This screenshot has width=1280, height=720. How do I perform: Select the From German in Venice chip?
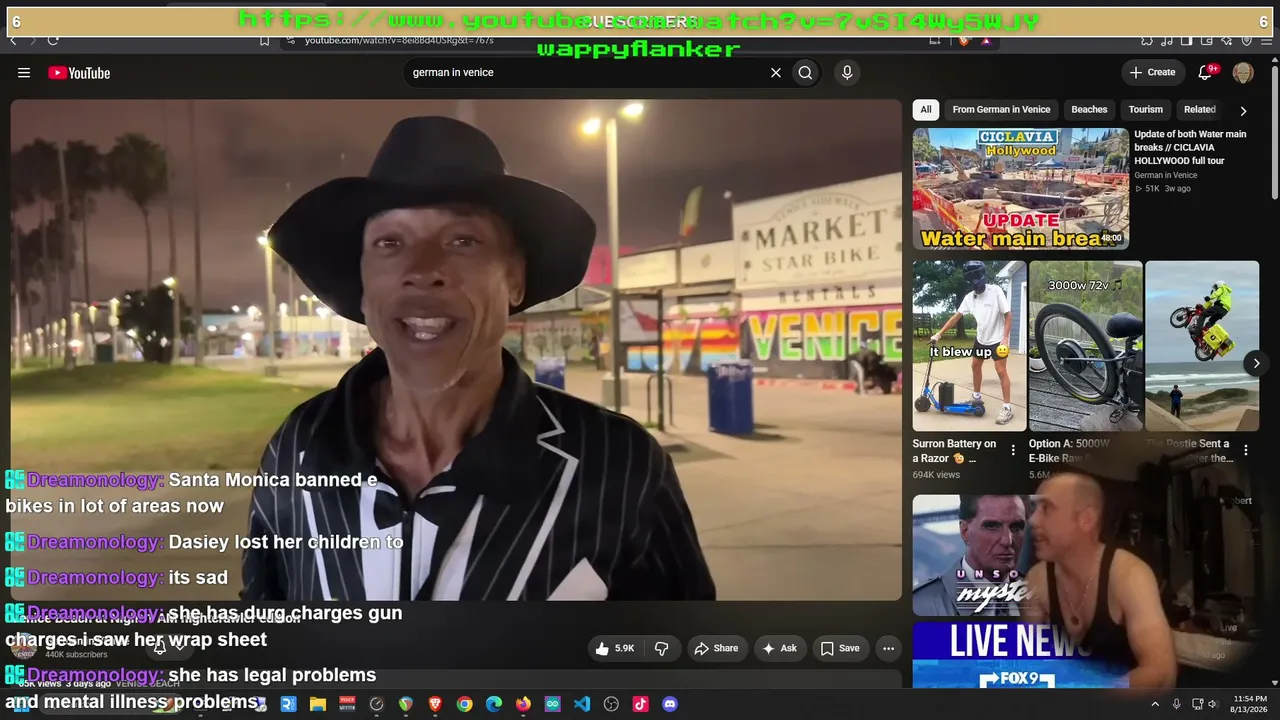(1001, 110)
